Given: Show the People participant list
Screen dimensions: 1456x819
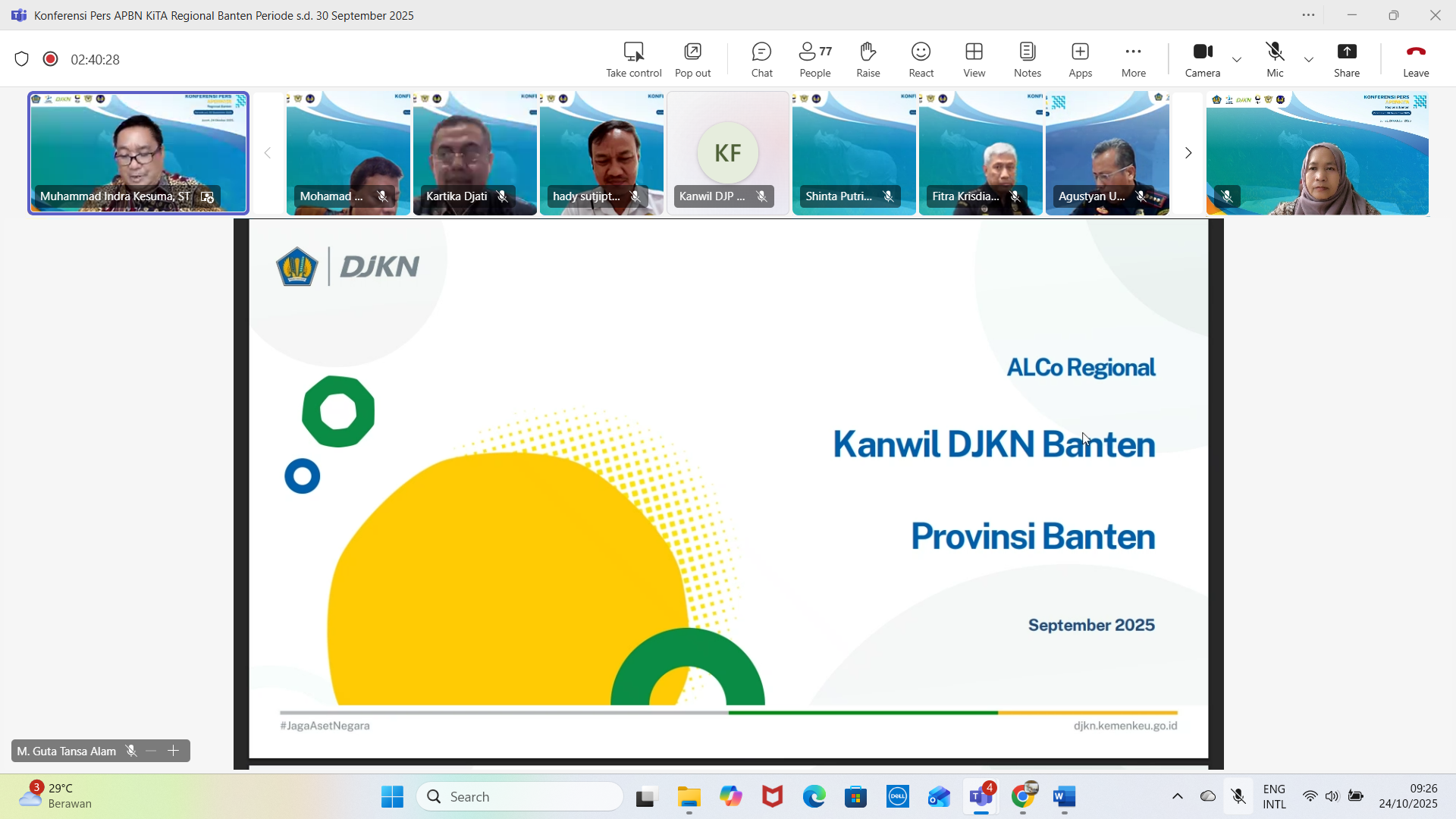Looking at the screenshot, I should coord(814,59).
